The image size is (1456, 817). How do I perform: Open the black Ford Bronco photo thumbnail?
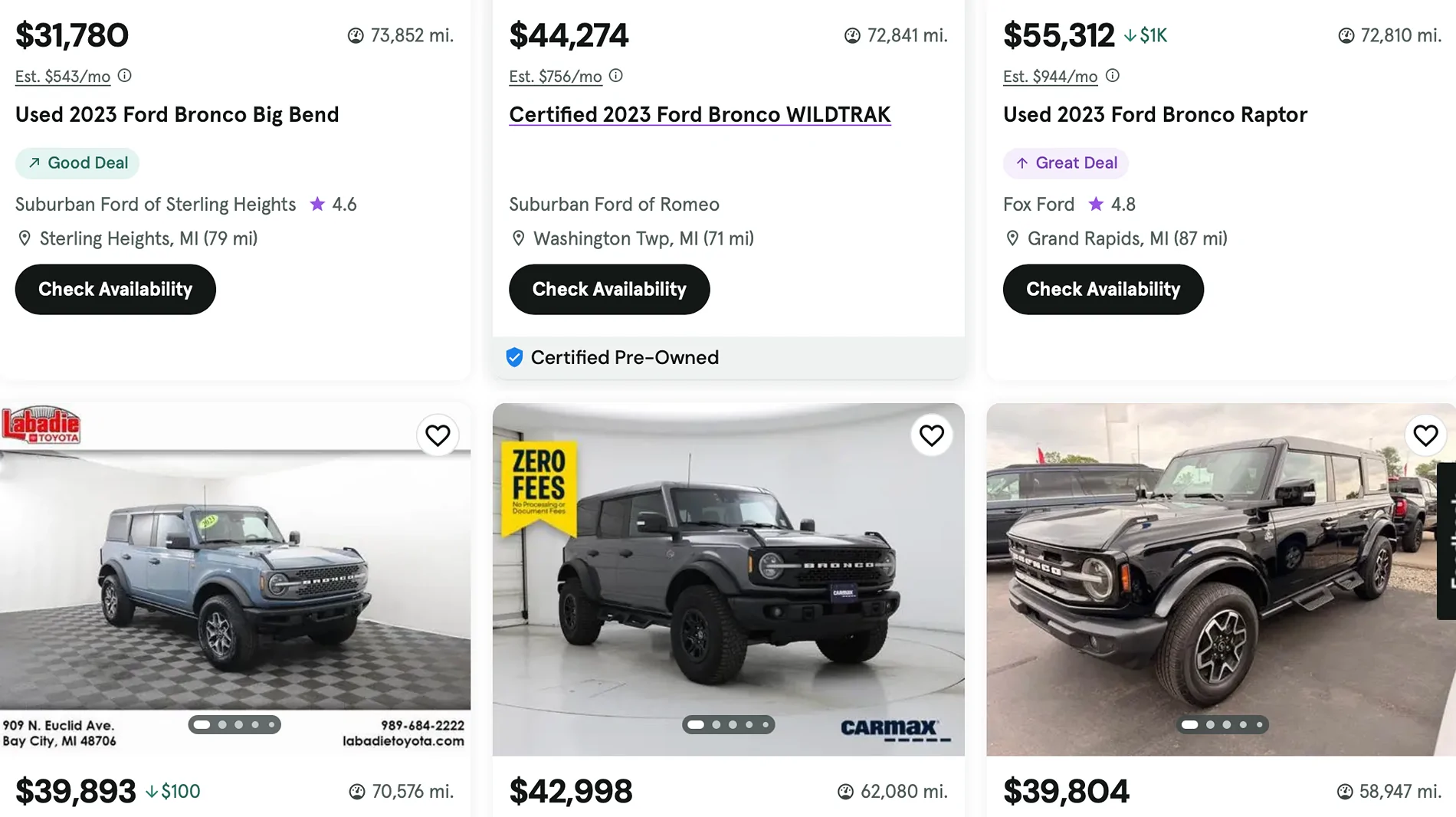(1220, 580)
